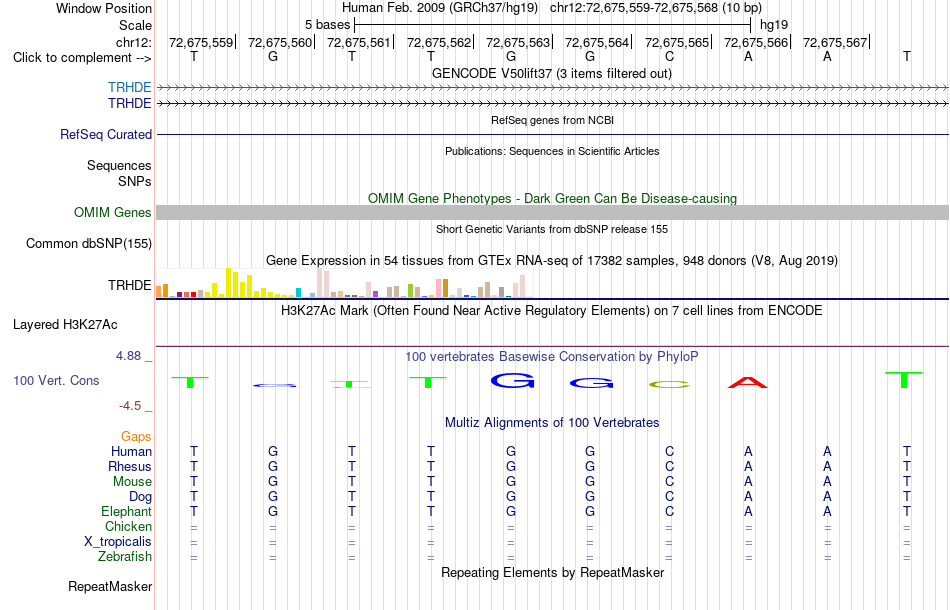The height and width of the screenshot is (610, 950).
Task: Click the 4.88 PhyloP upper scale value
Action: pyautogui.click(x=128, y=356)
